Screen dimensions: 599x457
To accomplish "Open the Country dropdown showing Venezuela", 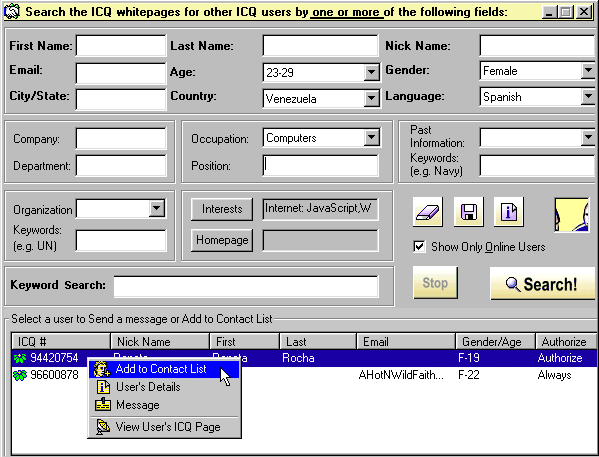I will tap(371, 98).
